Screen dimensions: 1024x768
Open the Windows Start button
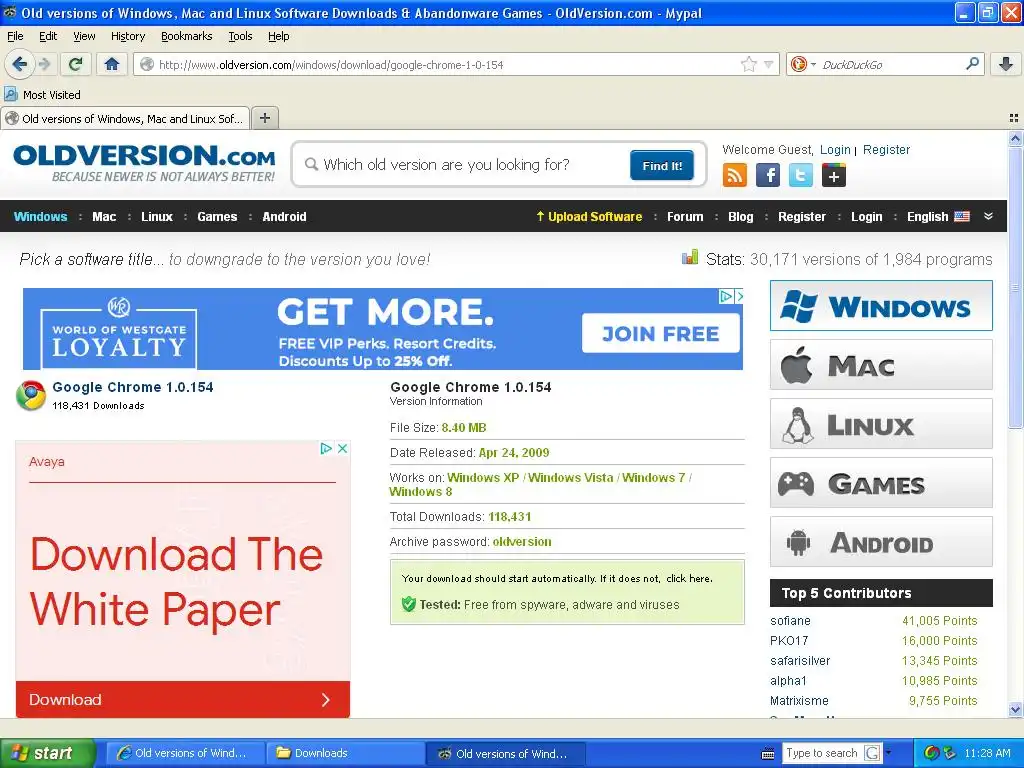(x=48, y=753)
